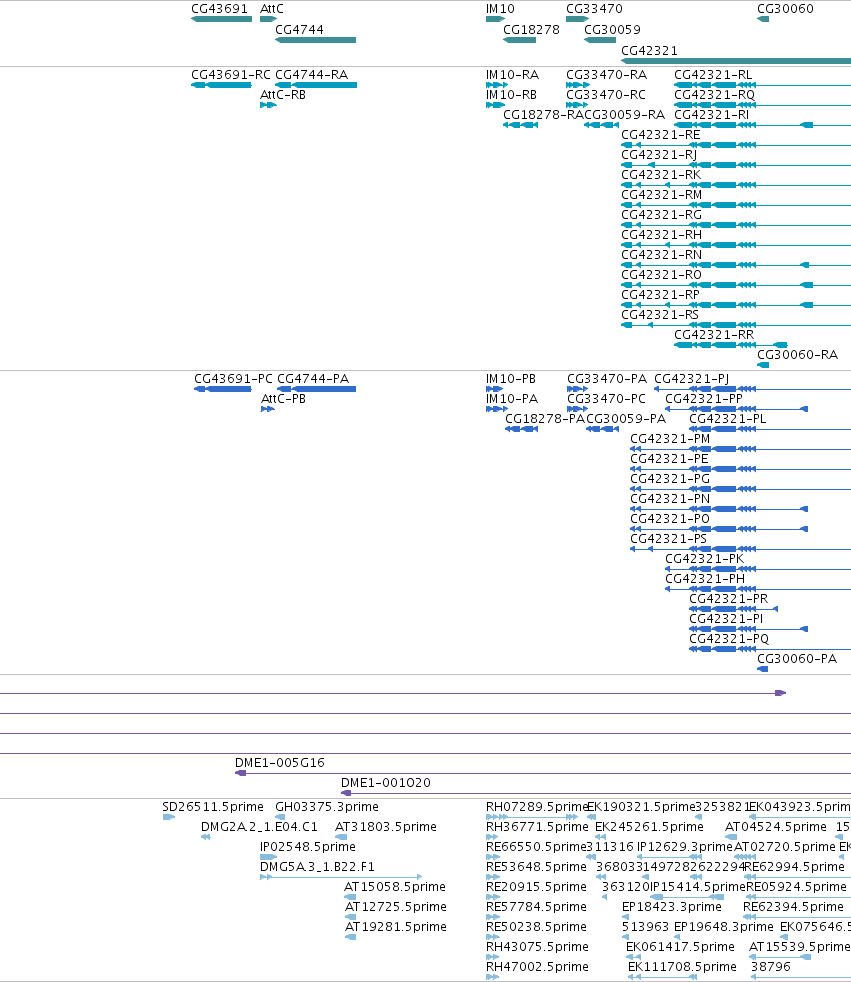
Task: Click the AT31803.5prime EST glyph
Action: 341,837
